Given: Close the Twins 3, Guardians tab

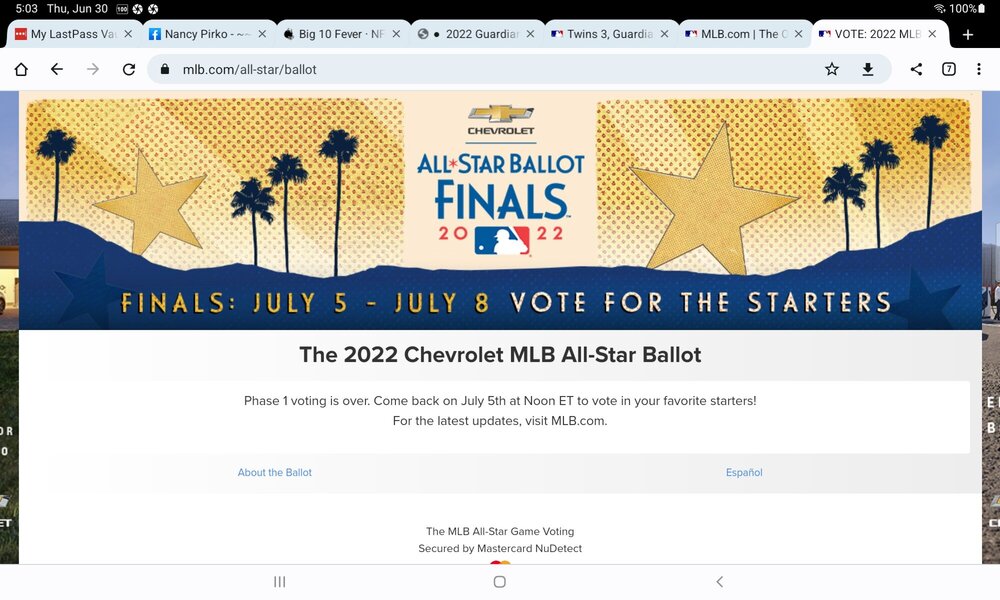Looking at the screenshot, I should pos(665,34).
